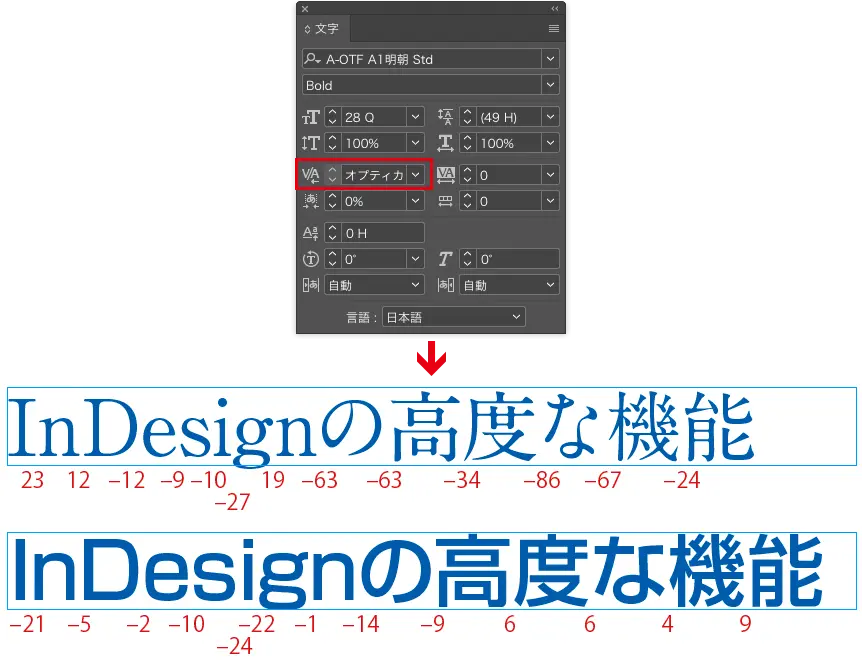
Task: Click the font size increment stepper arrow
Action: pos(331,113)
